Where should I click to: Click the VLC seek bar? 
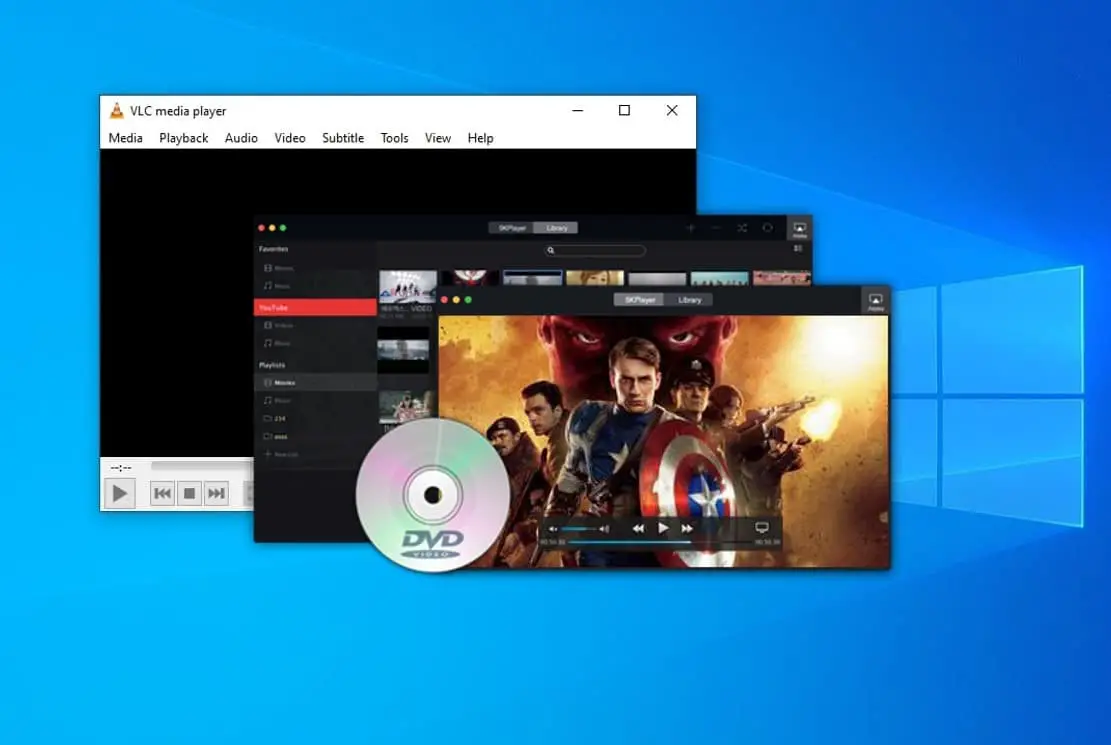202,466
